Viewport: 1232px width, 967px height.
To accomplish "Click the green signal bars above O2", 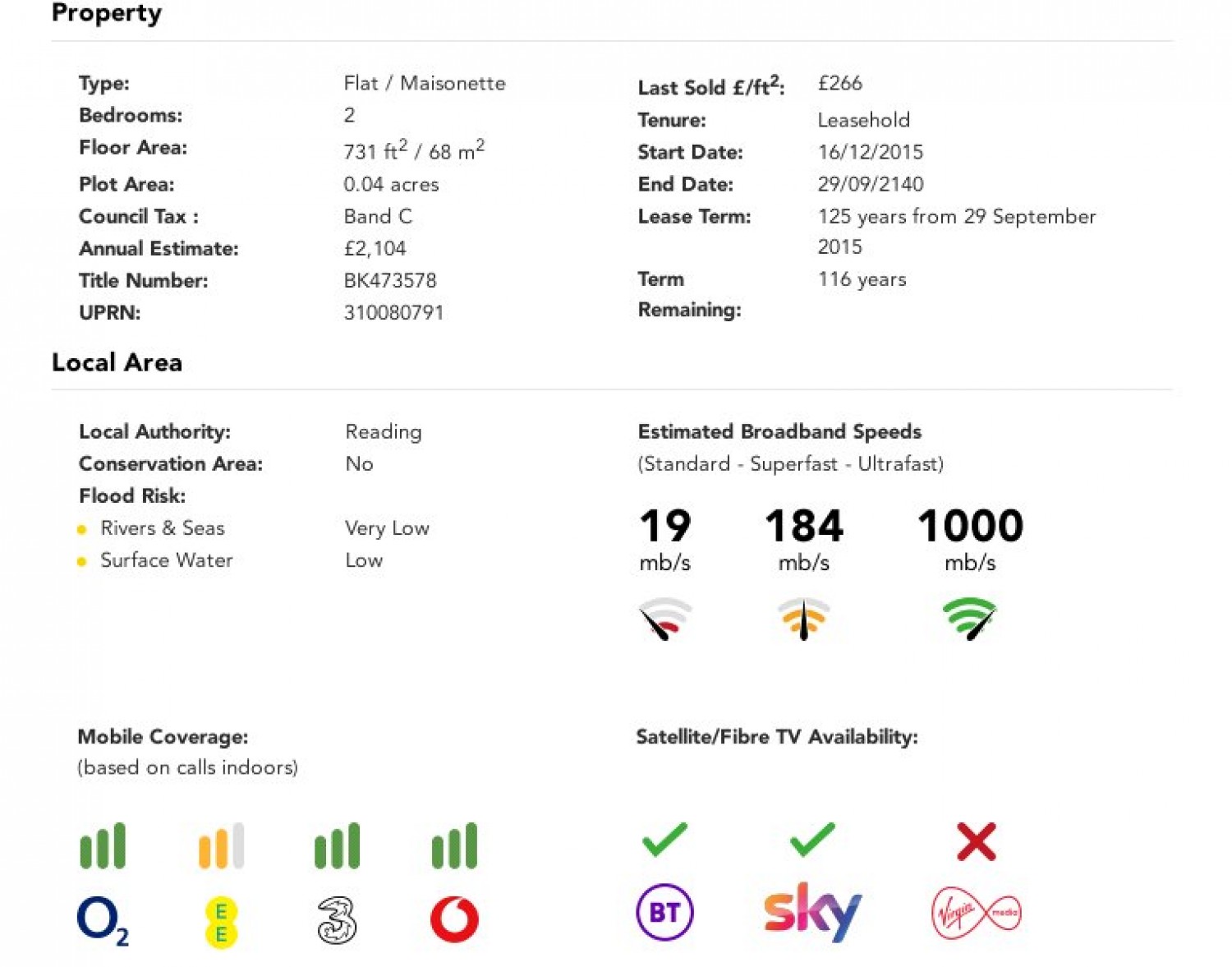I will [103, 845].
